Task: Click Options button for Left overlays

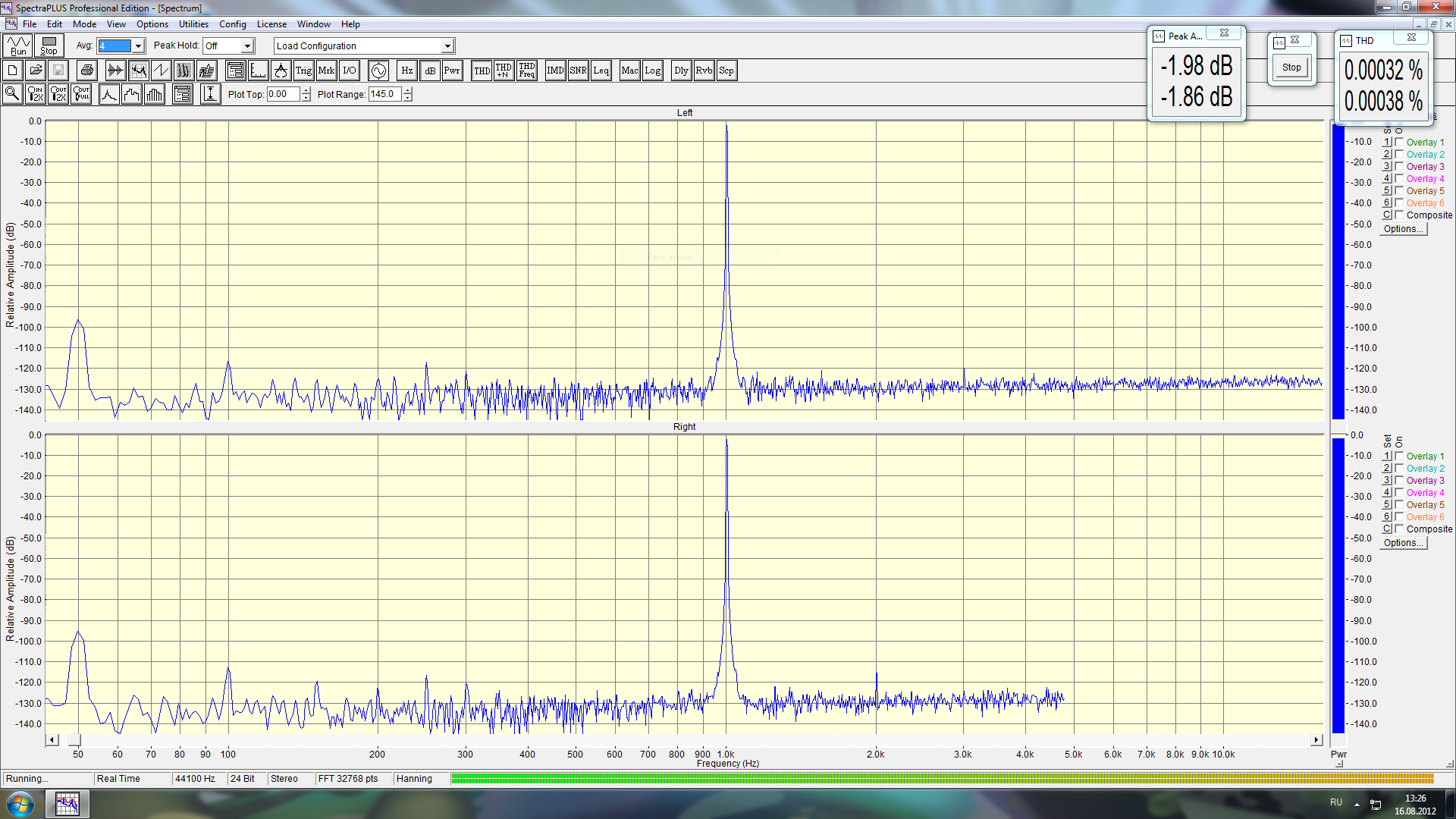Action: (x=1402, y=228)
